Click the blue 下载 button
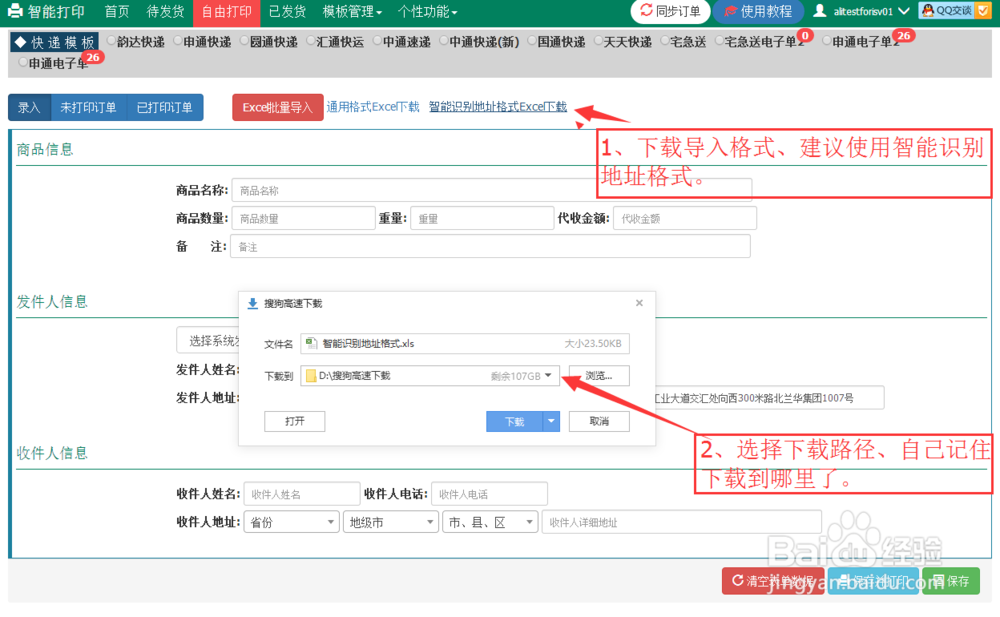 point(514,421)
